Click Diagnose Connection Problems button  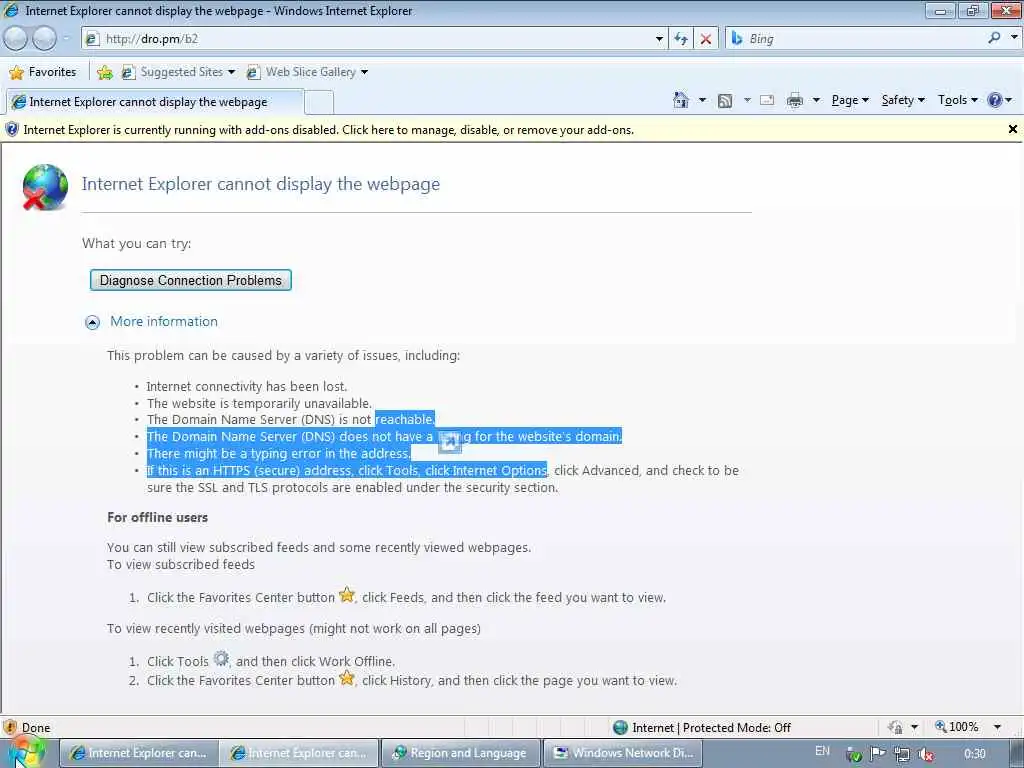point(191,280)
